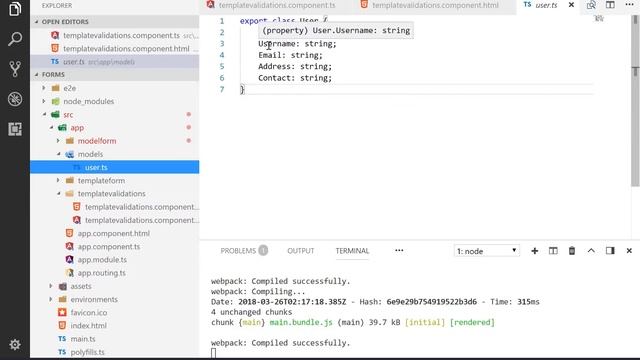Image resolution: width=640 pixels, height=360 pixels.
Task: Click the editor vertical scrollbar
Action: [x=635, y=101]
